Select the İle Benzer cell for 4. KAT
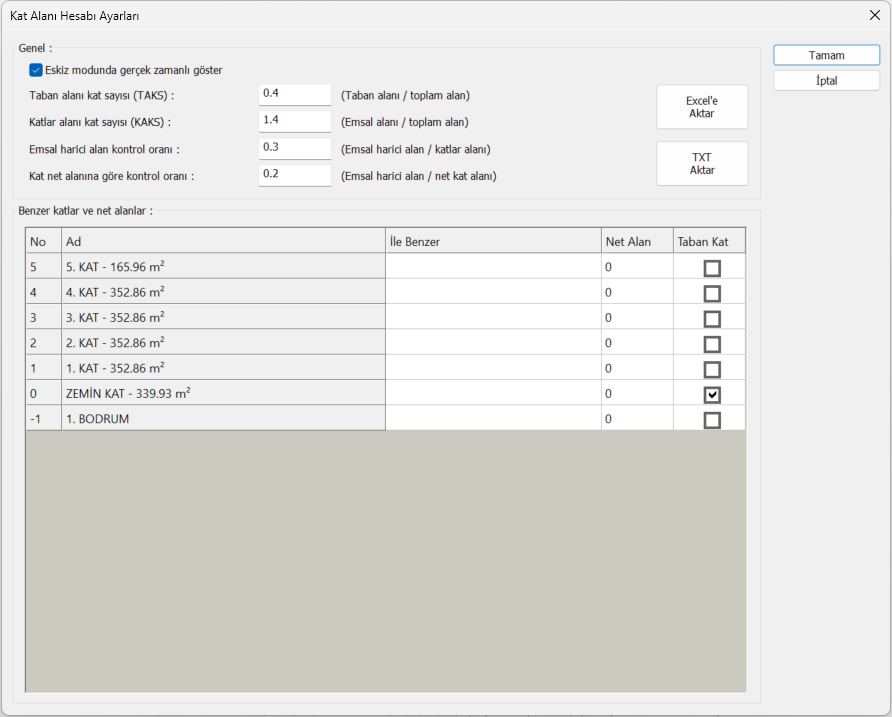892x717 pixels. pyautogui.click(x=493, y=293)
